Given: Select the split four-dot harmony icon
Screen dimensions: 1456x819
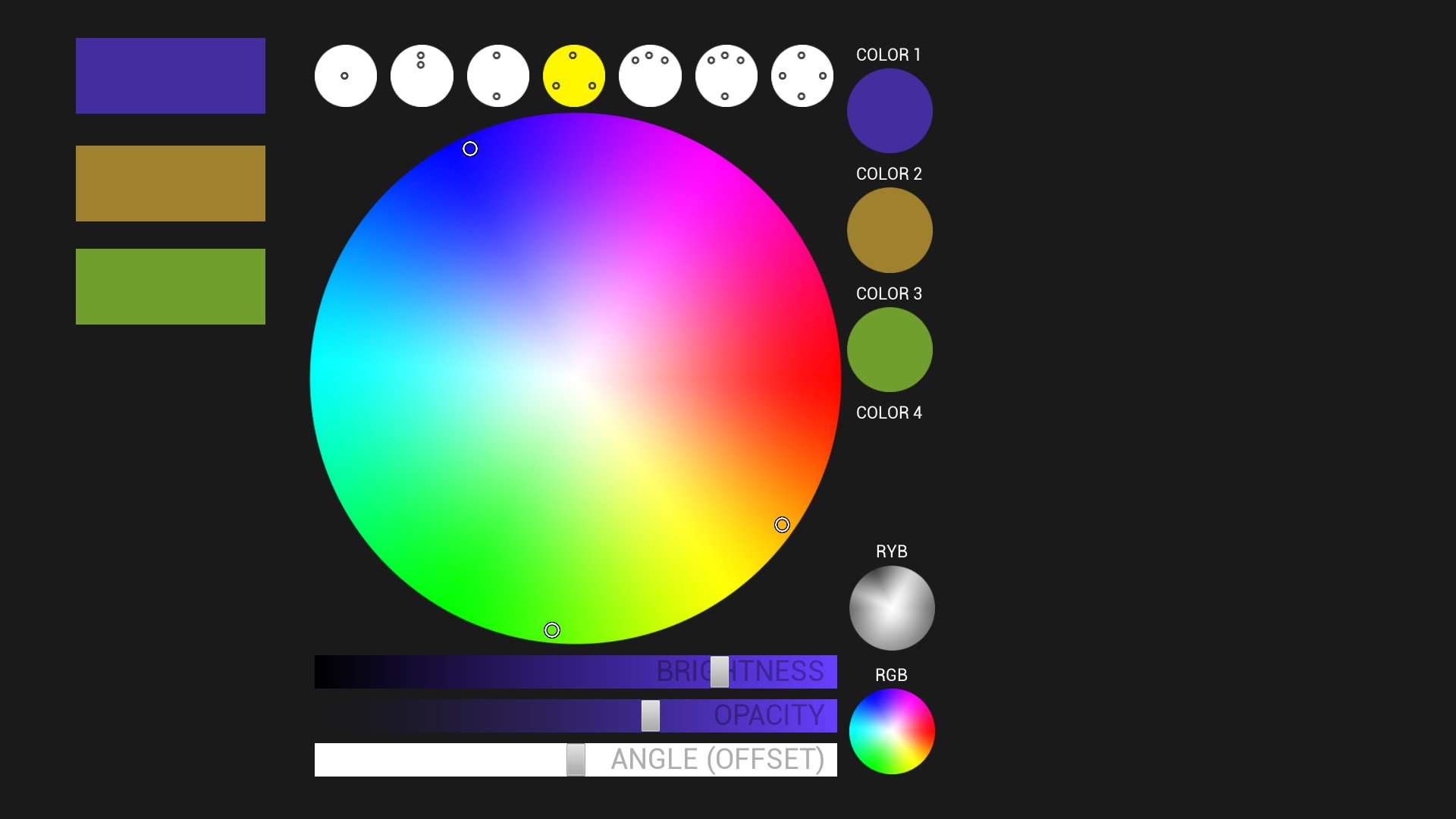Looking at the screenshot, I should [726, 76].
